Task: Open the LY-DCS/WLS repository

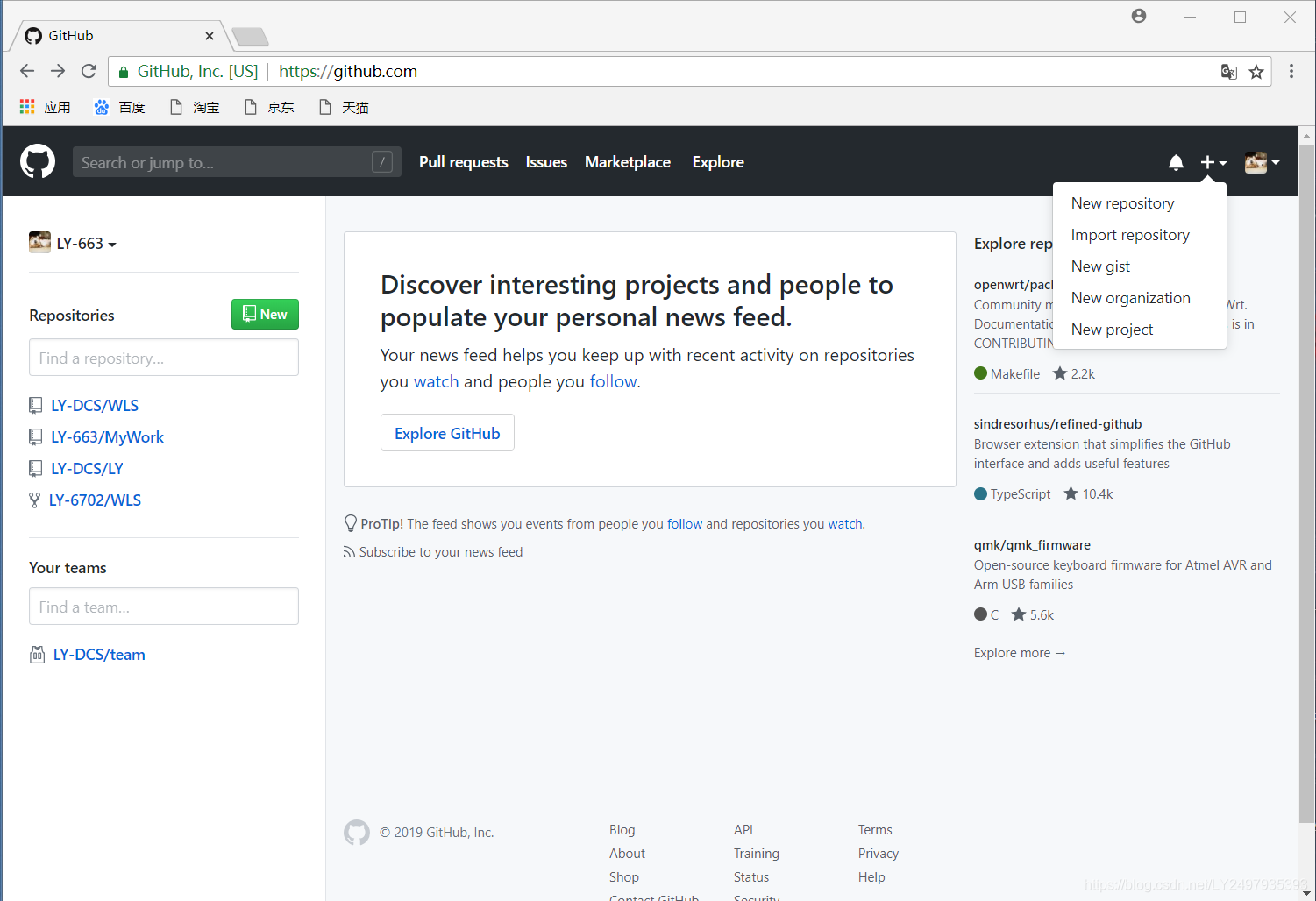Action: click(x=95, y=406)
